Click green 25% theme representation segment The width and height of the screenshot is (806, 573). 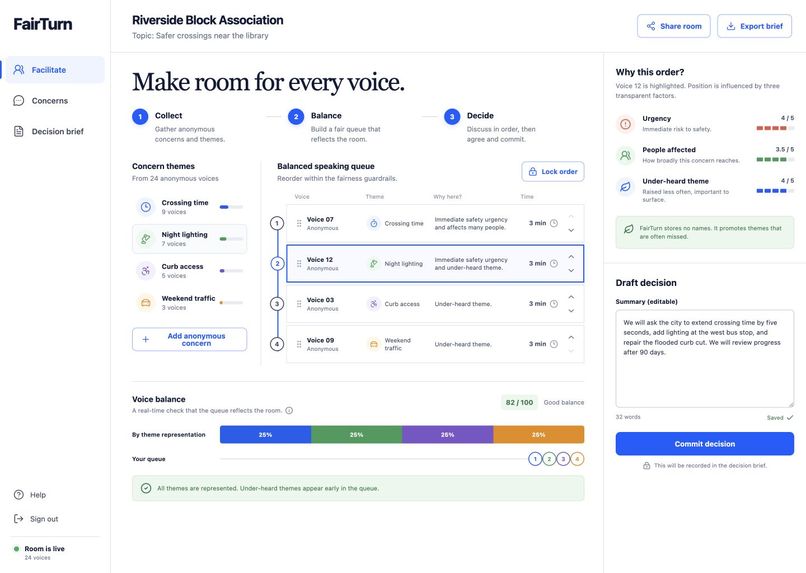(x=356, y=435)
